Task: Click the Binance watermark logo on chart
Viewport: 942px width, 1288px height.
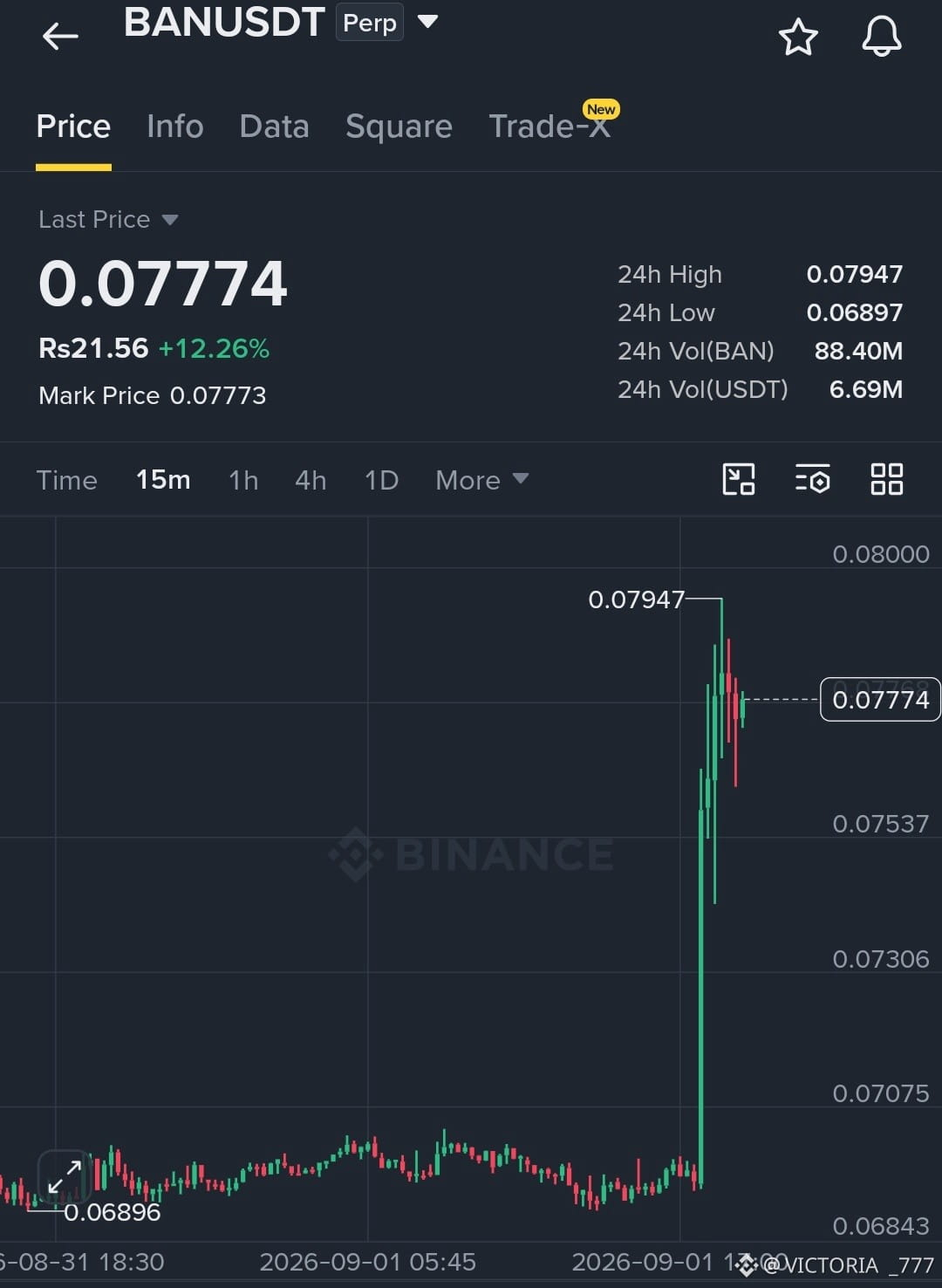Action: [x=471, y=854]
